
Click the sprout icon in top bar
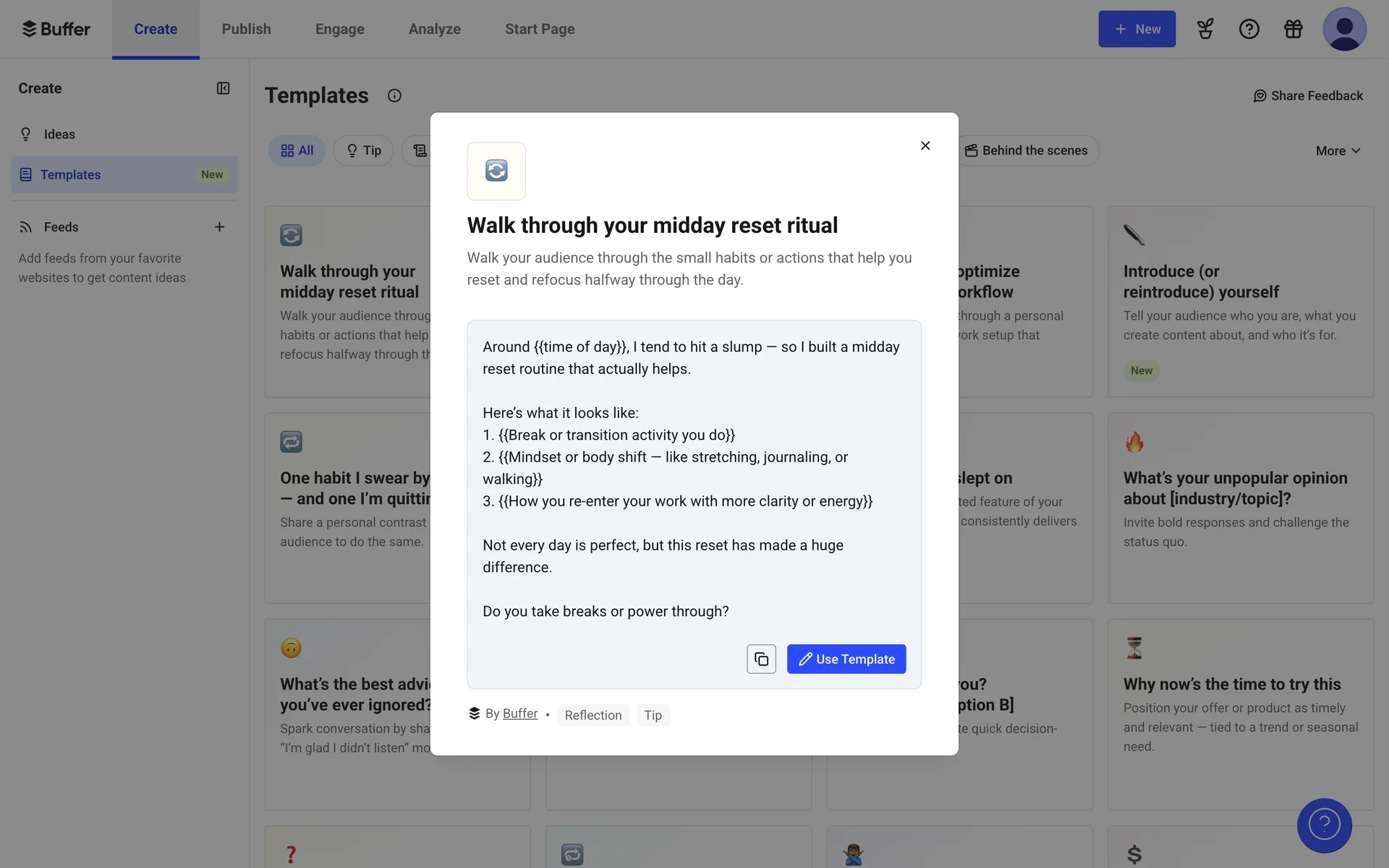pos(1205,29)
